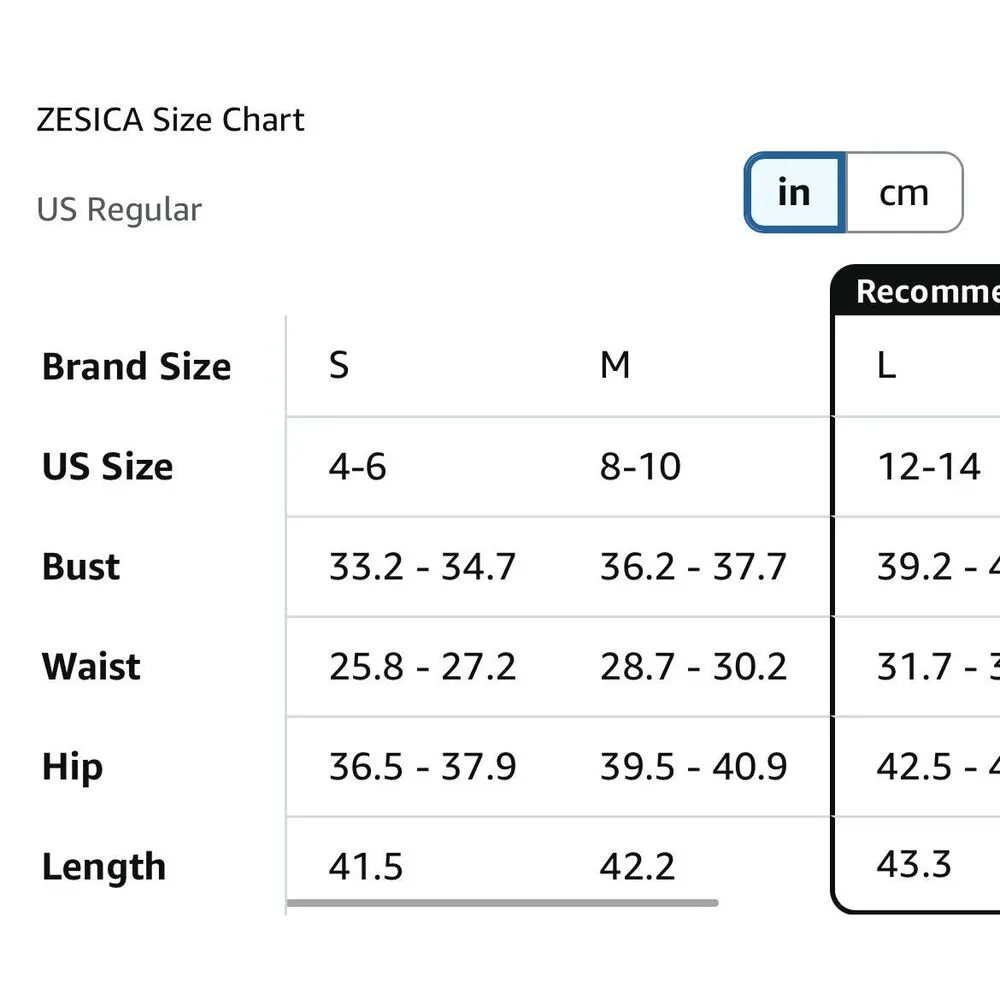Click the US Size row label

click(x=107, y=466)
